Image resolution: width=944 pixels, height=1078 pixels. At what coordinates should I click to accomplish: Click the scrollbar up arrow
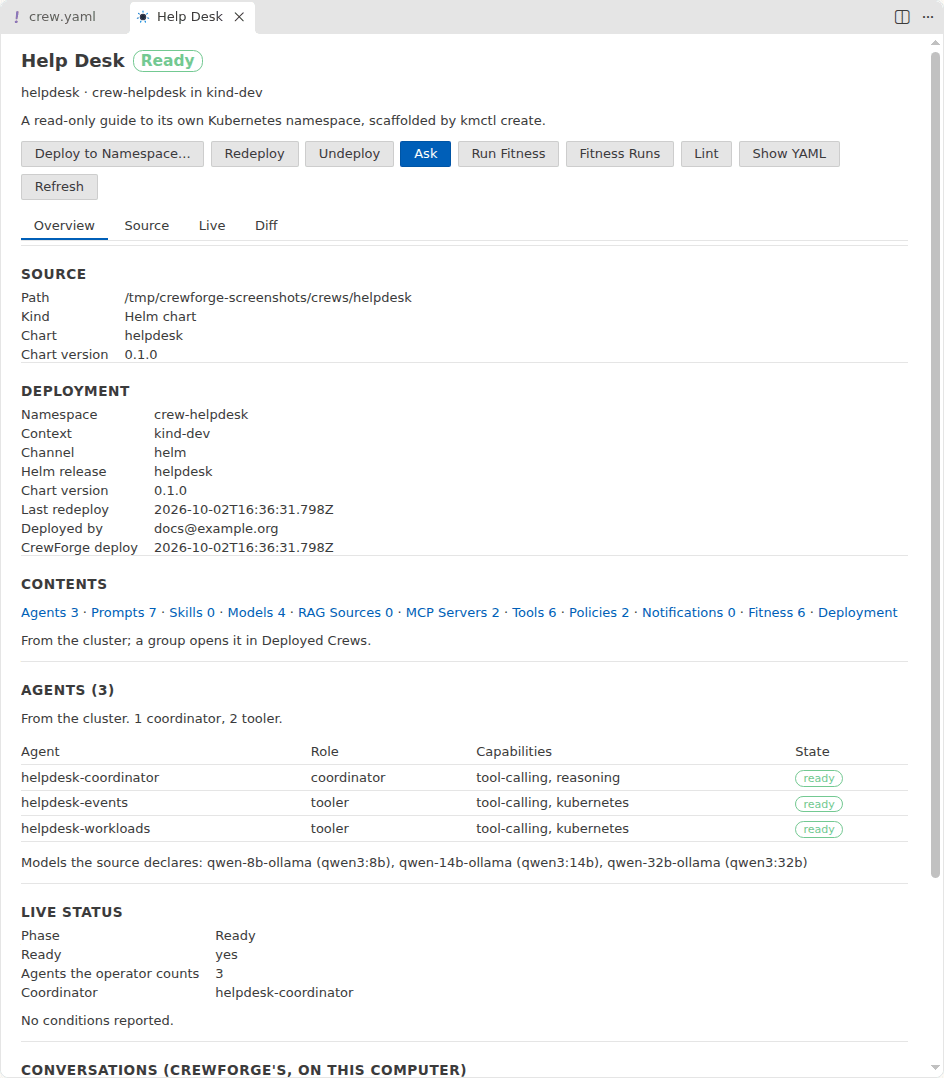(x=935, y=43)
